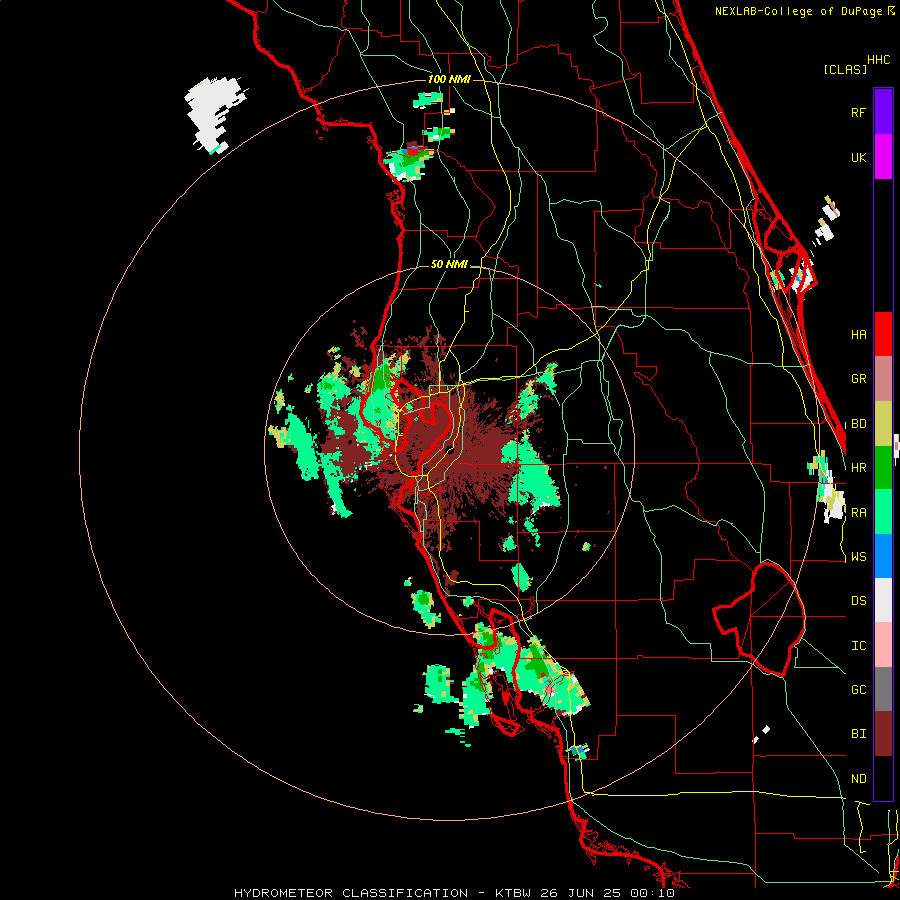
Task: Click the RA legend label
Action: pos(858,513)
